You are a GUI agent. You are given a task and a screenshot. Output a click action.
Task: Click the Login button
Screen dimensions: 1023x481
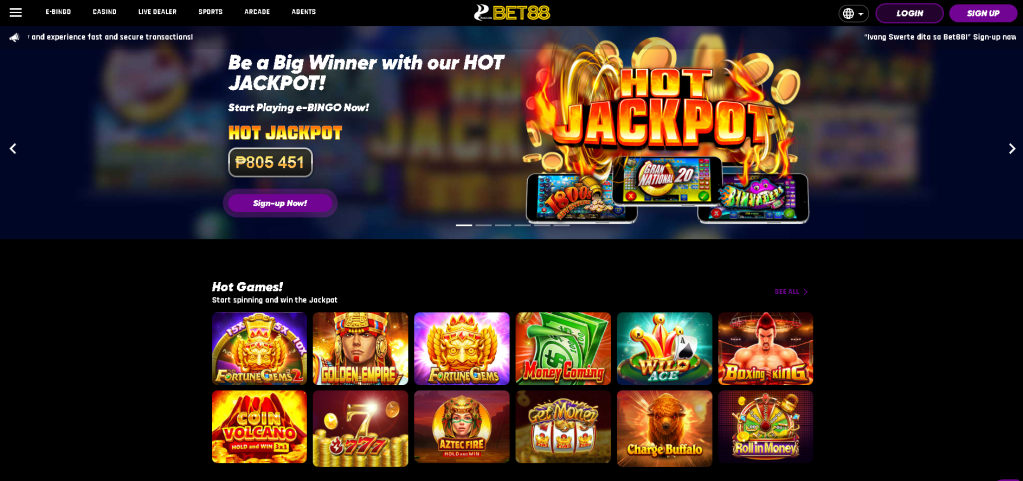click(x=909, y=13)
